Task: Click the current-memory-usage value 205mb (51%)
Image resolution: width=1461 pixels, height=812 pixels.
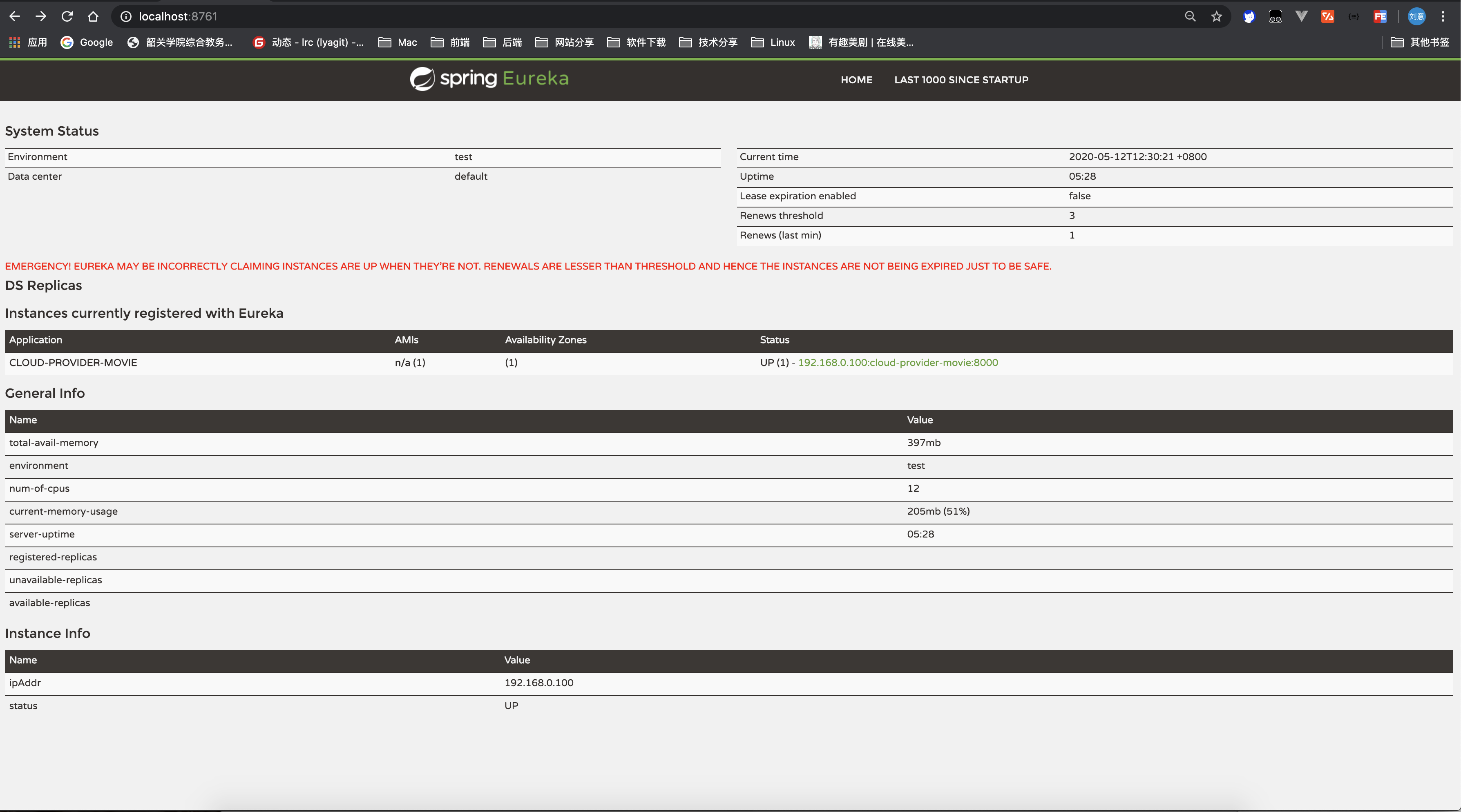Action: (x=938, y=511)
